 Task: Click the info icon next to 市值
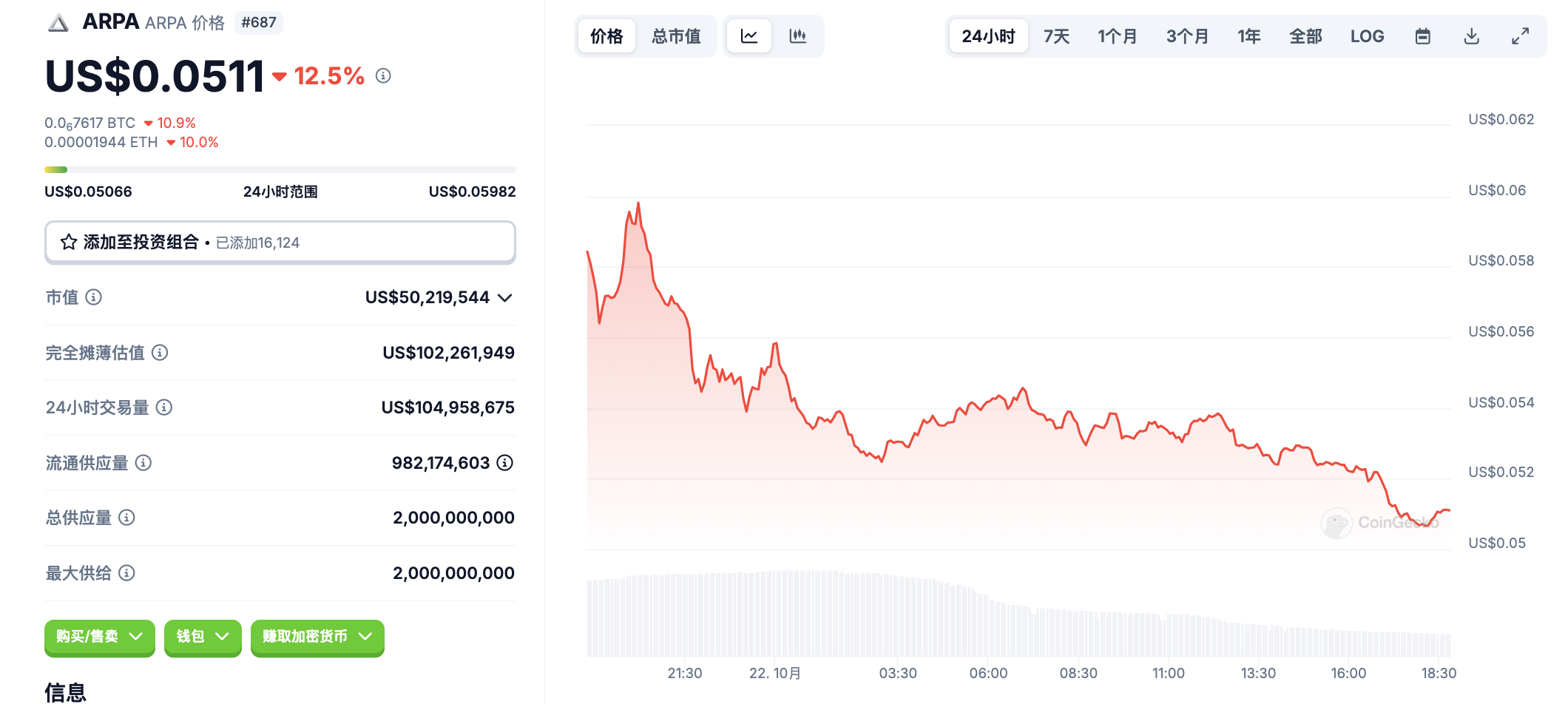tap(94, 297)
